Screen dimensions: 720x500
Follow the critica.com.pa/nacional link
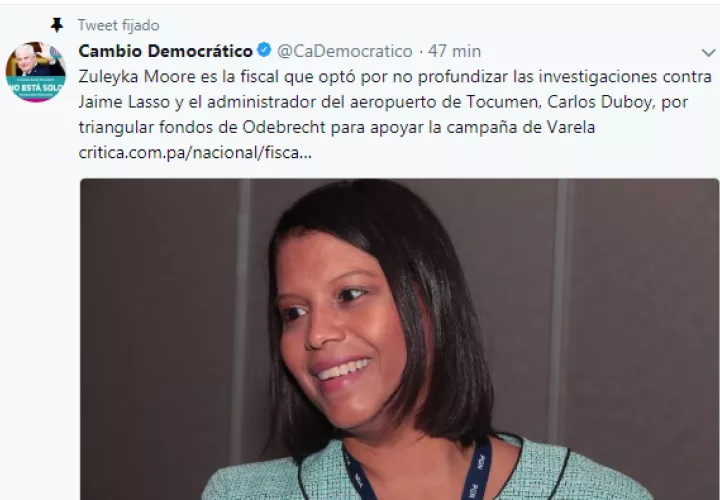pos(195,152)
